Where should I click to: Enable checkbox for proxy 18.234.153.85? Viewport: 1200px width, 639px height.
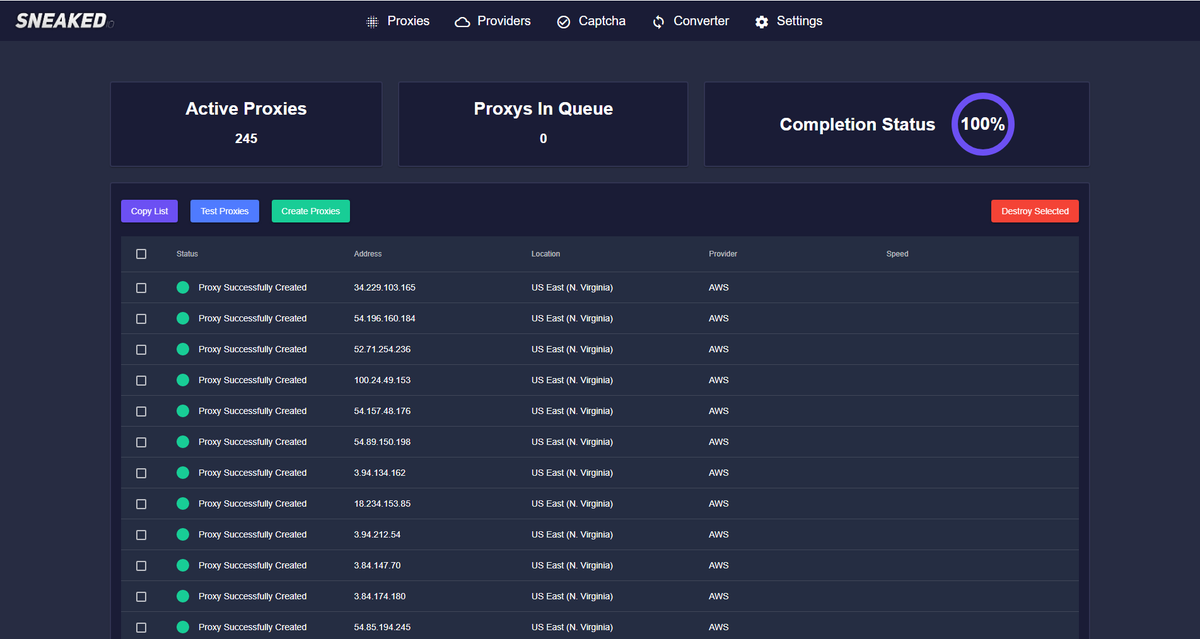[141, 504]
